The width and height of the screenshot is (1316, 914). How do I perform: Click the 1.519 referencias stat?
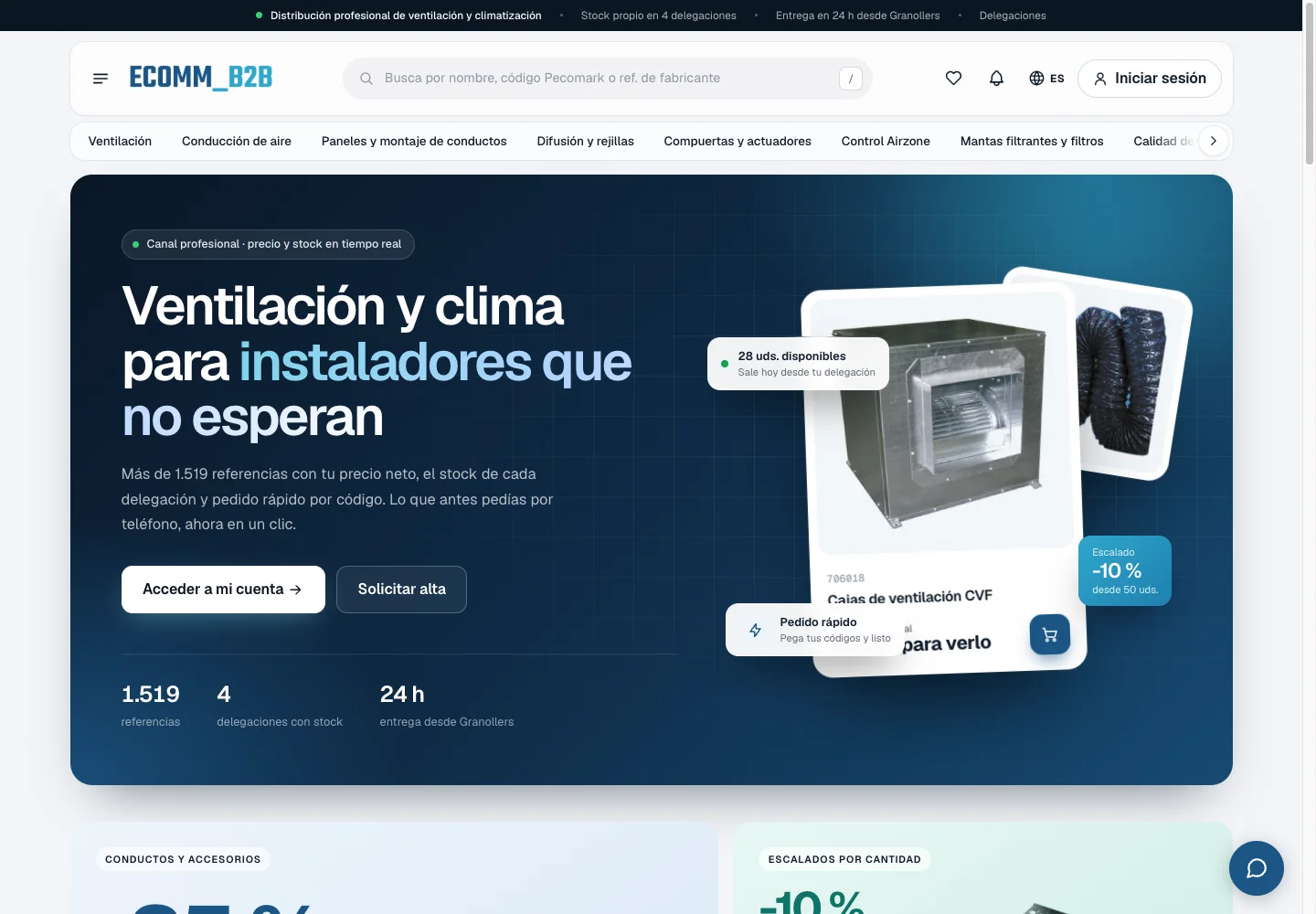coord(151,706)
